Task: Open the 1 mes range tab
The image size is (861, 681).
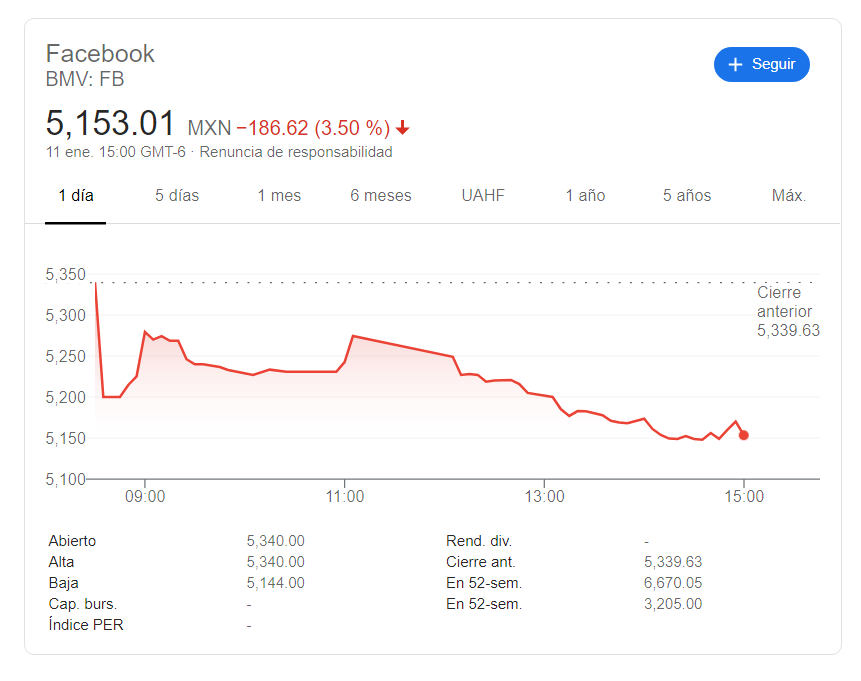Action: point(279,196)
